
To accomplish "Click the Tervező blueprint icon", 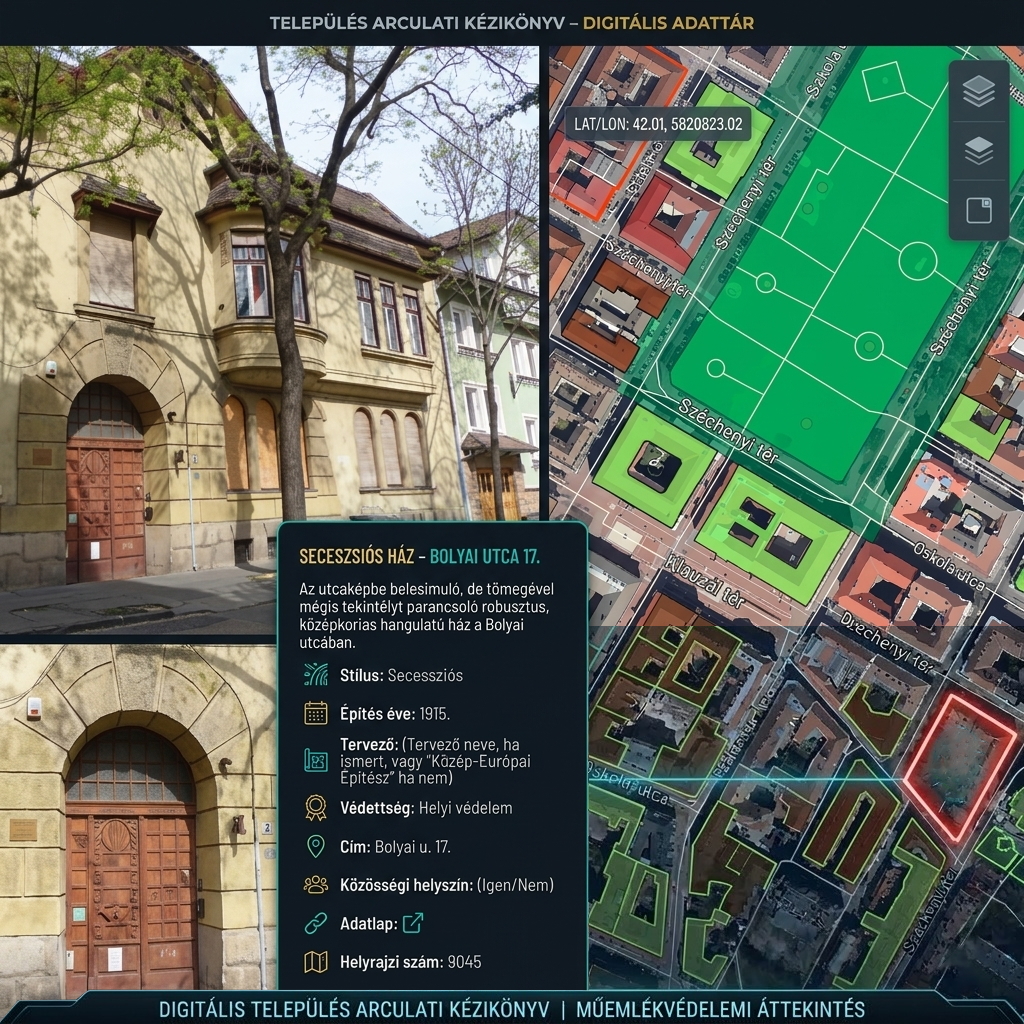I will (317, 761).
